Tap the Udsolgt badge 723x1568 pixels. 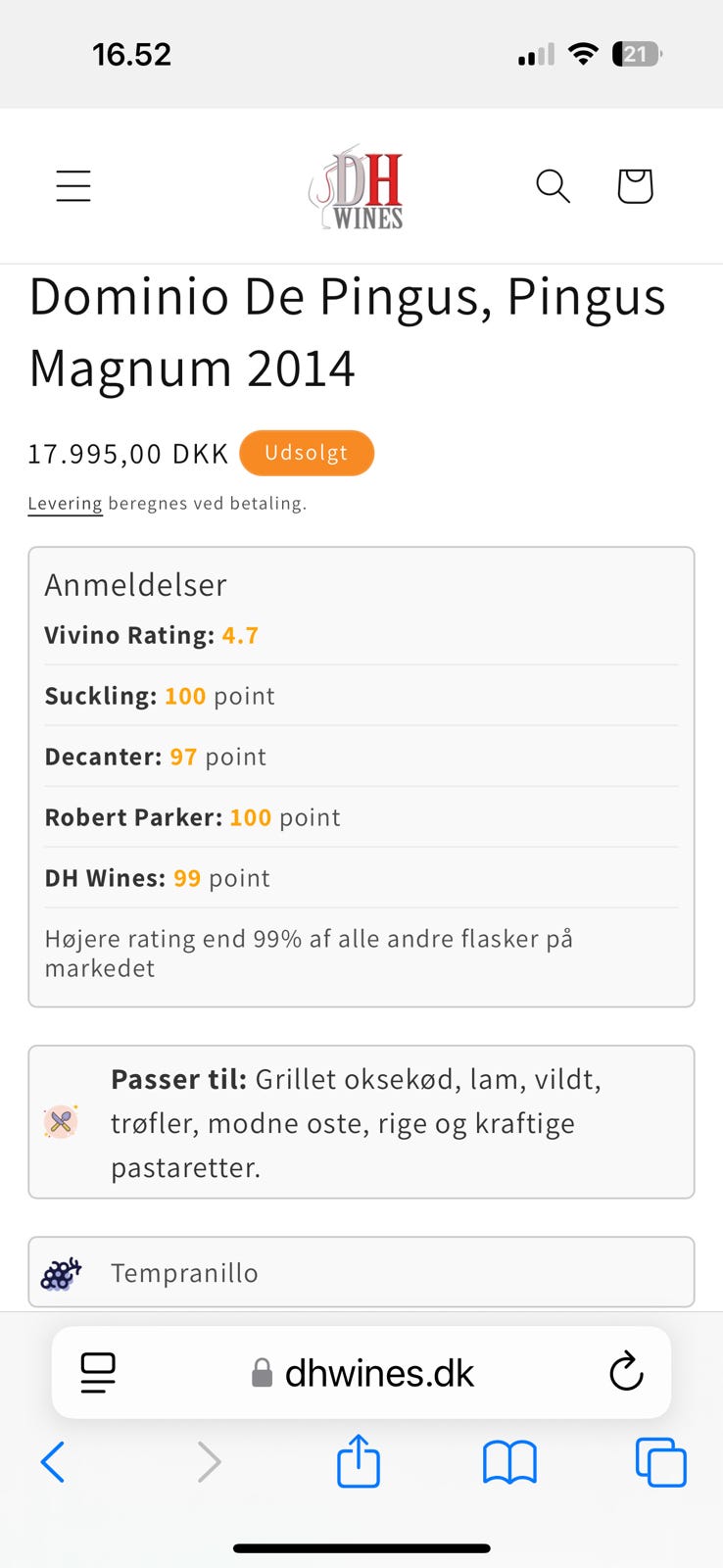[x=307, y=453]
